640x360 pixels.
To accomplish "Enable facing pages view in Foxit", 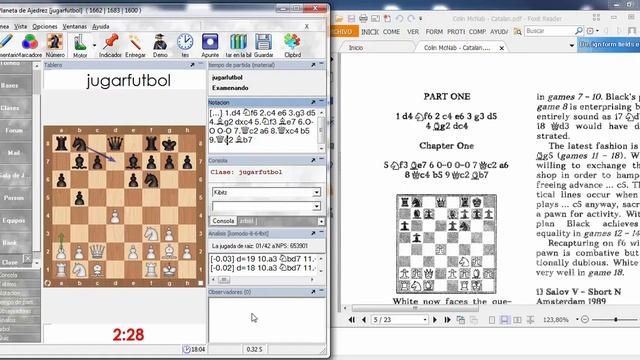I will (518, 320).
